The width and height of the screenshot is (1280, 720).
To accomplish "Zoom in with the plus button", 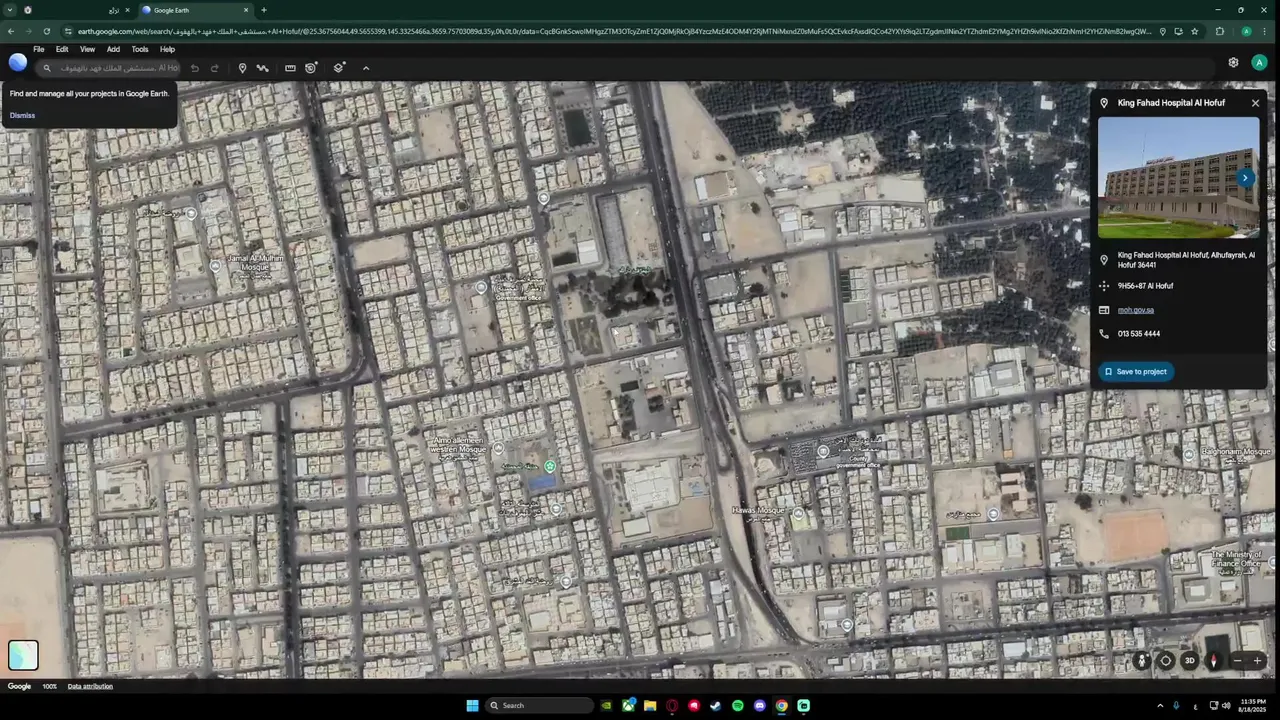I will coord(1258,660).
